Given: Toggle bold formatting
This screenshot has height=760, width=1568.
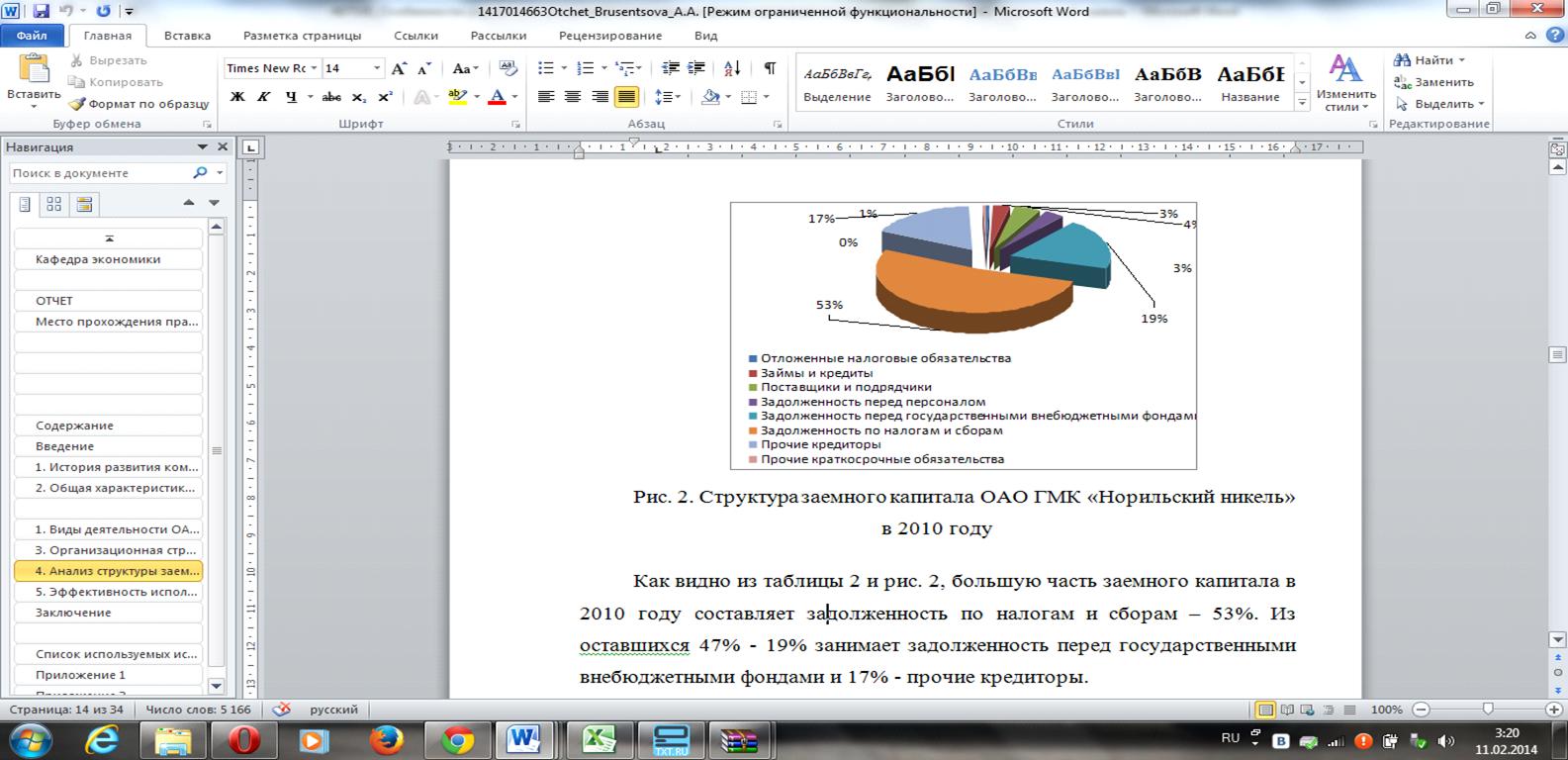Looking at the screenshot, I should pos(237,97).
